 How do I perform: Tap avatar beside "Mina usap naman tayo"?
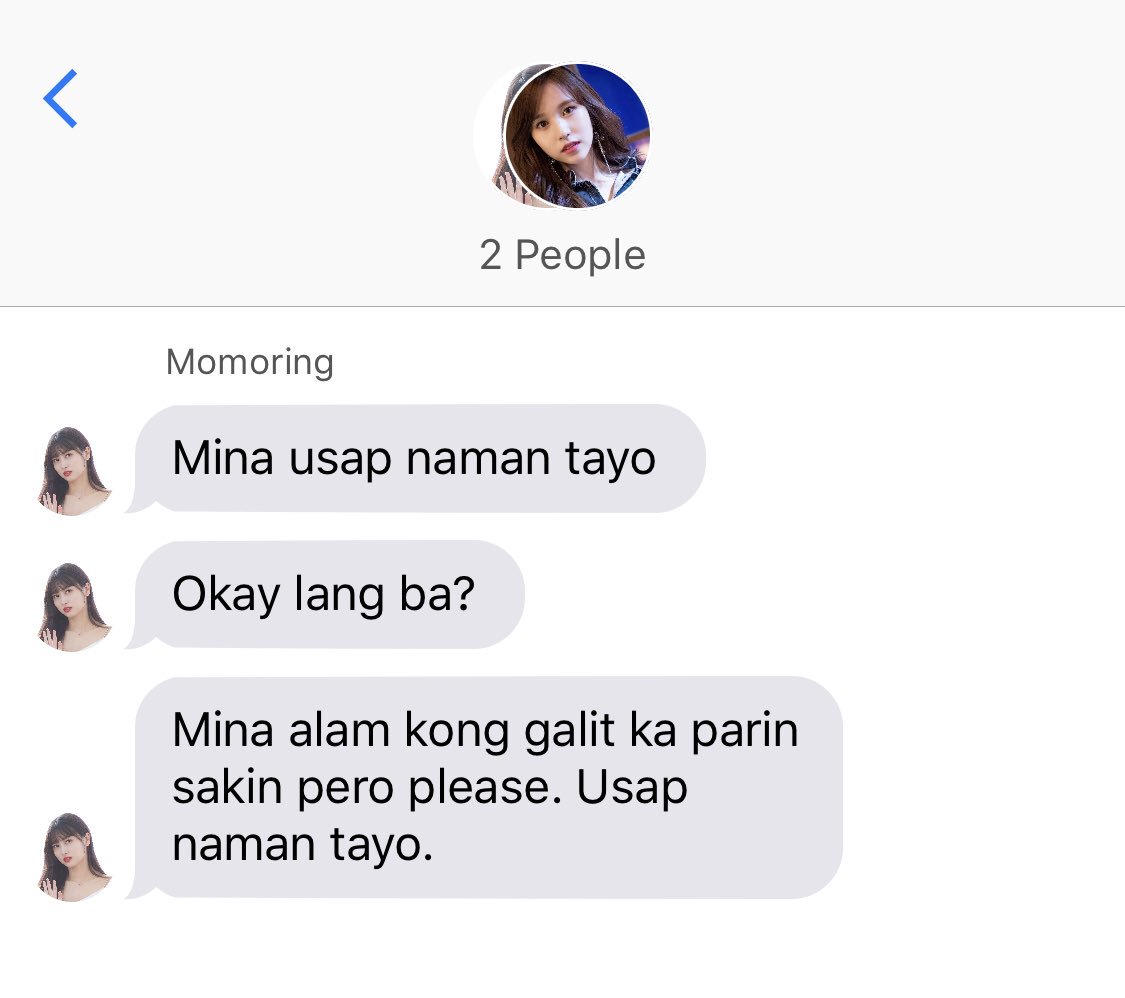(x=75, y=471)
